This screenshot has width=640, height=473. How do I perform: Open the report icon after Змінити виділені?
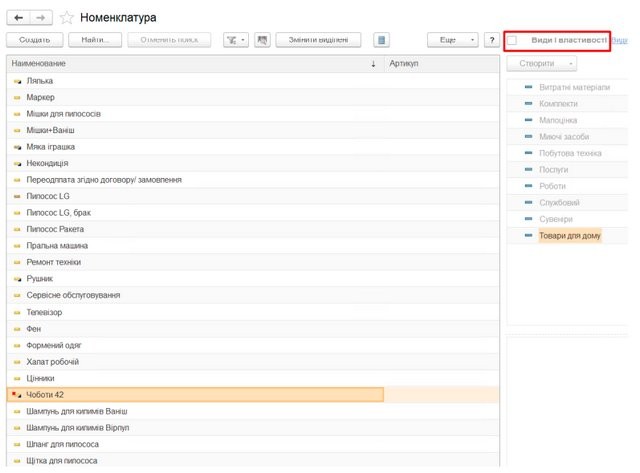381,40
